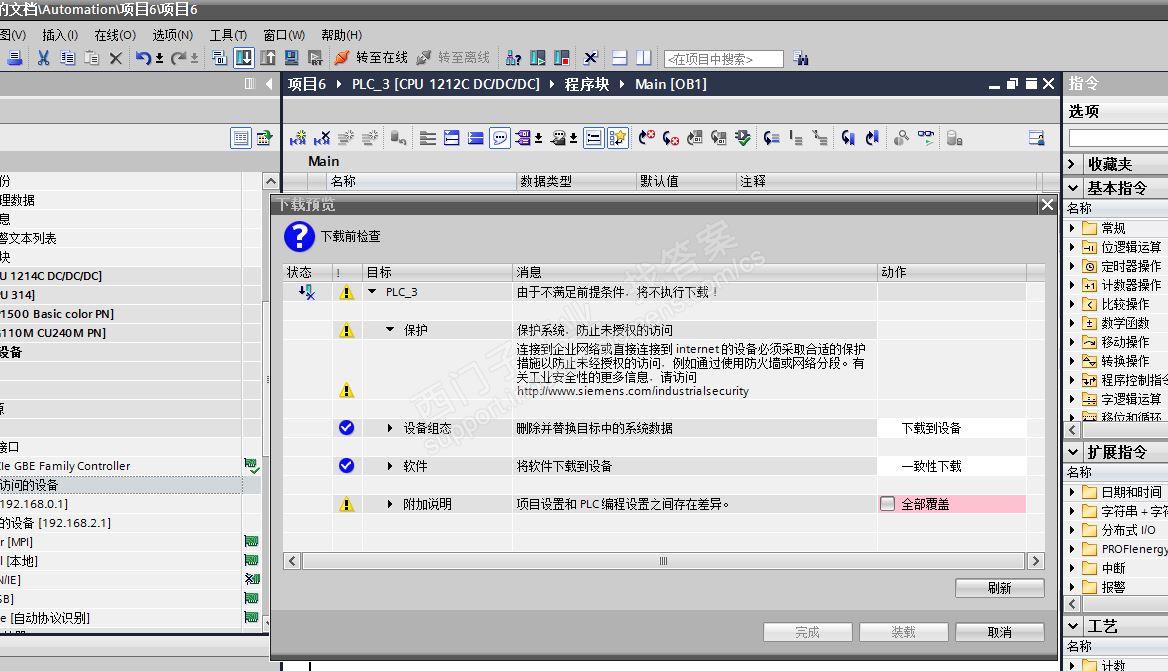Open the Online (在线) menu
Screen dimensions: 1168x671
(x=115, y=35)
